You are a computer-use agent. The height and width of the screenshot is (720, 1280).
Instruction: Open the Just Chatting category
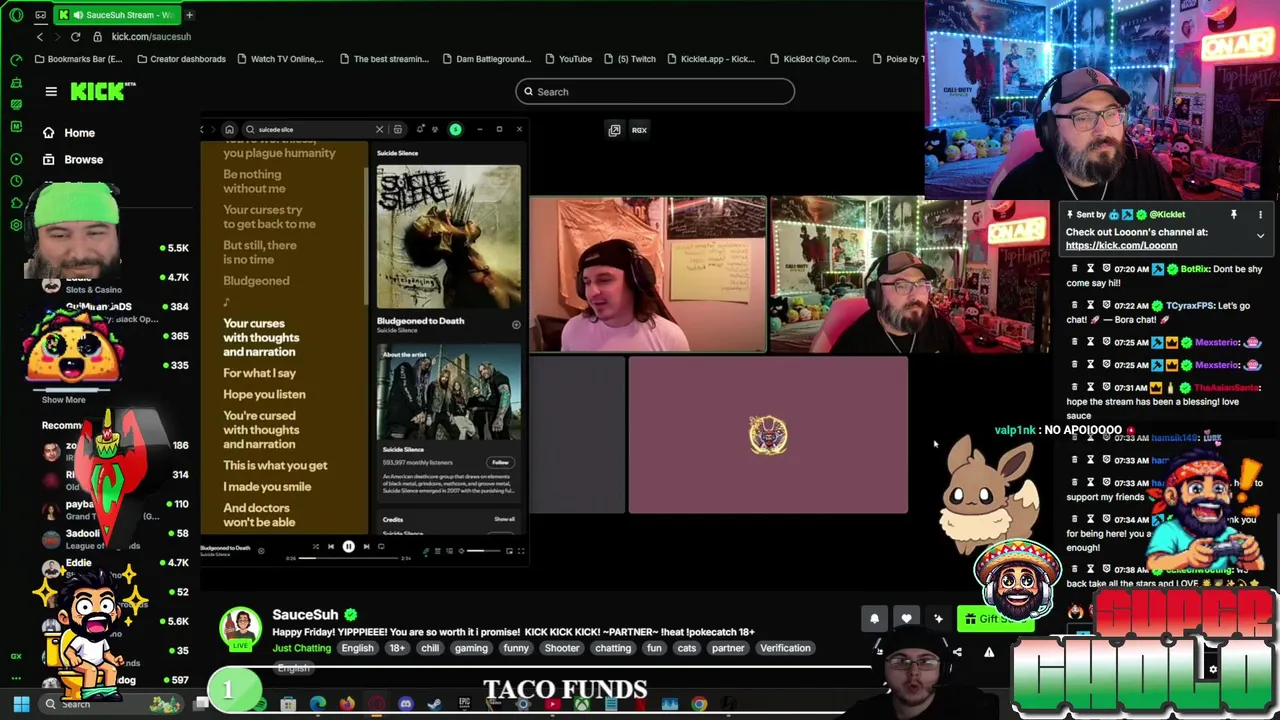pyautogui.click(x=301, y=648)
